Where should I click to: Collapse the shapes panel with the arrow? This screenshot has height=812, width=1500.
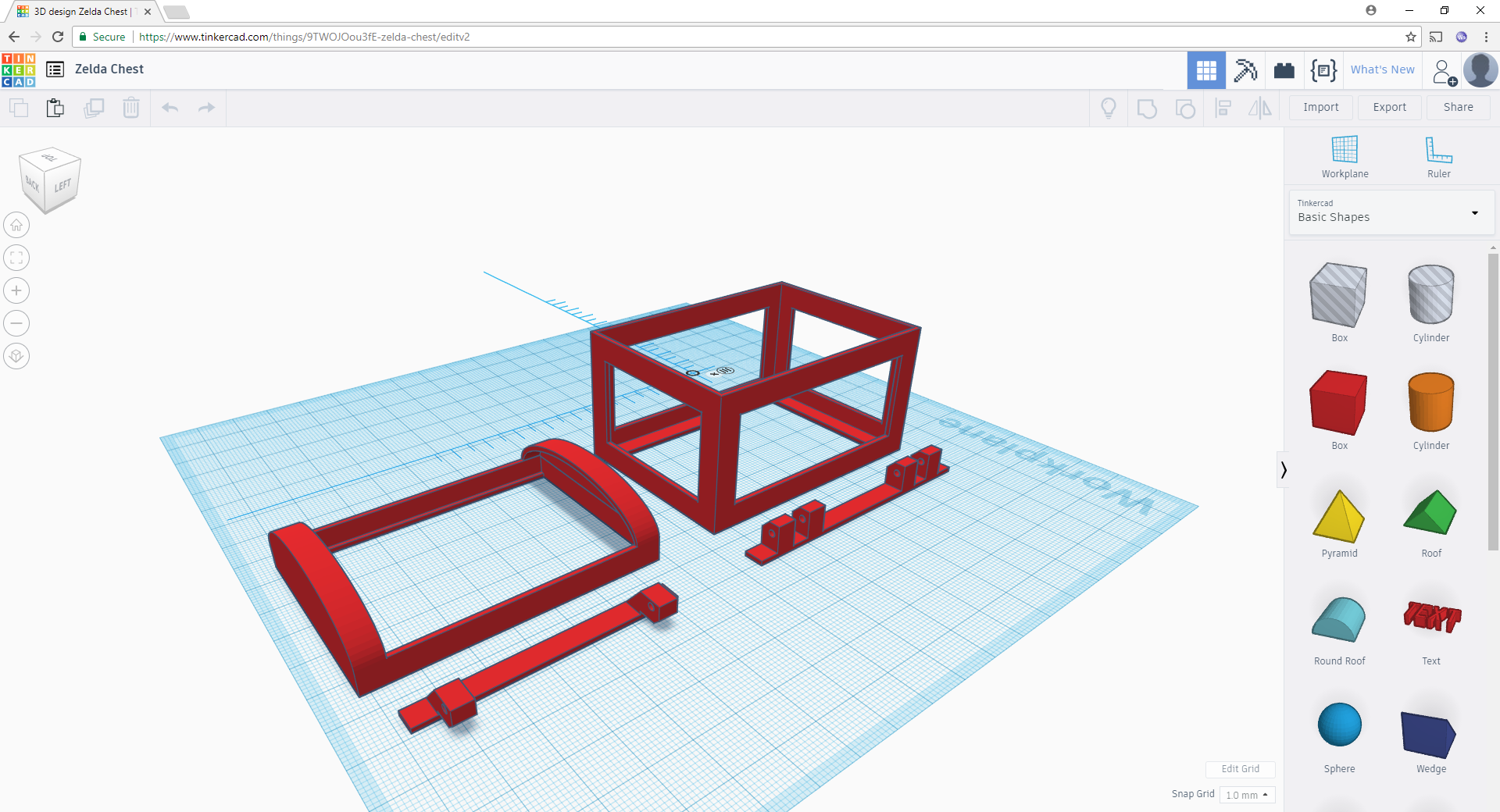(x=1283, y=469)
